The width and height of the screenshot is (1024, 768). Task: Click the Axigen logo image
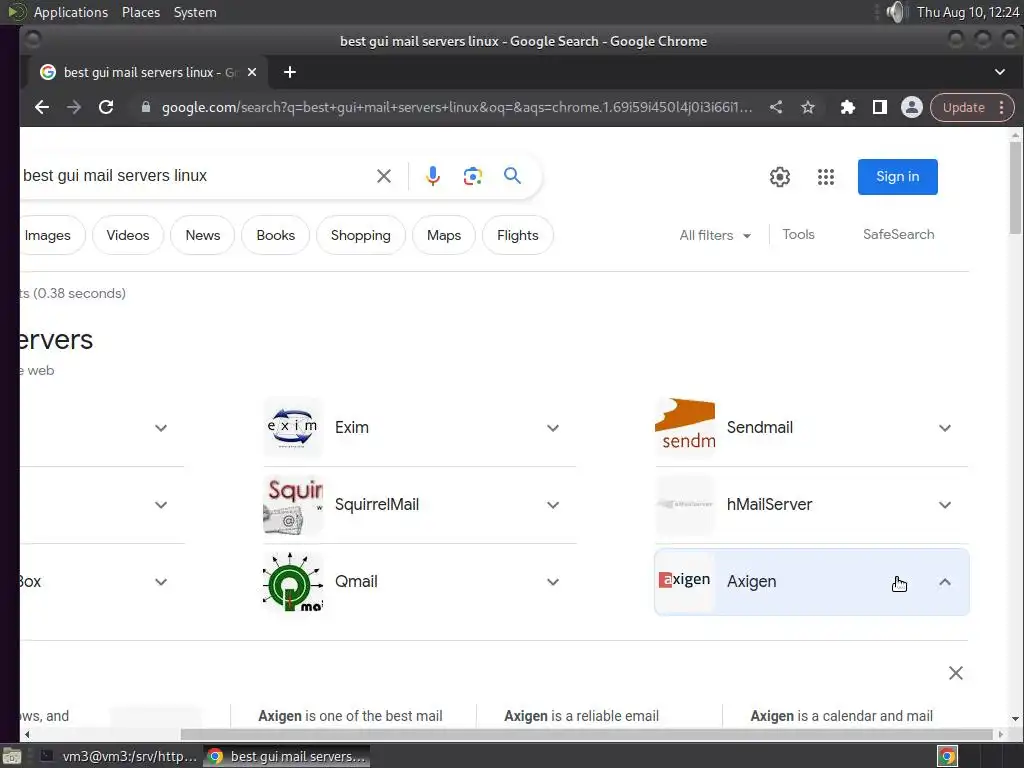coord(685,580)
